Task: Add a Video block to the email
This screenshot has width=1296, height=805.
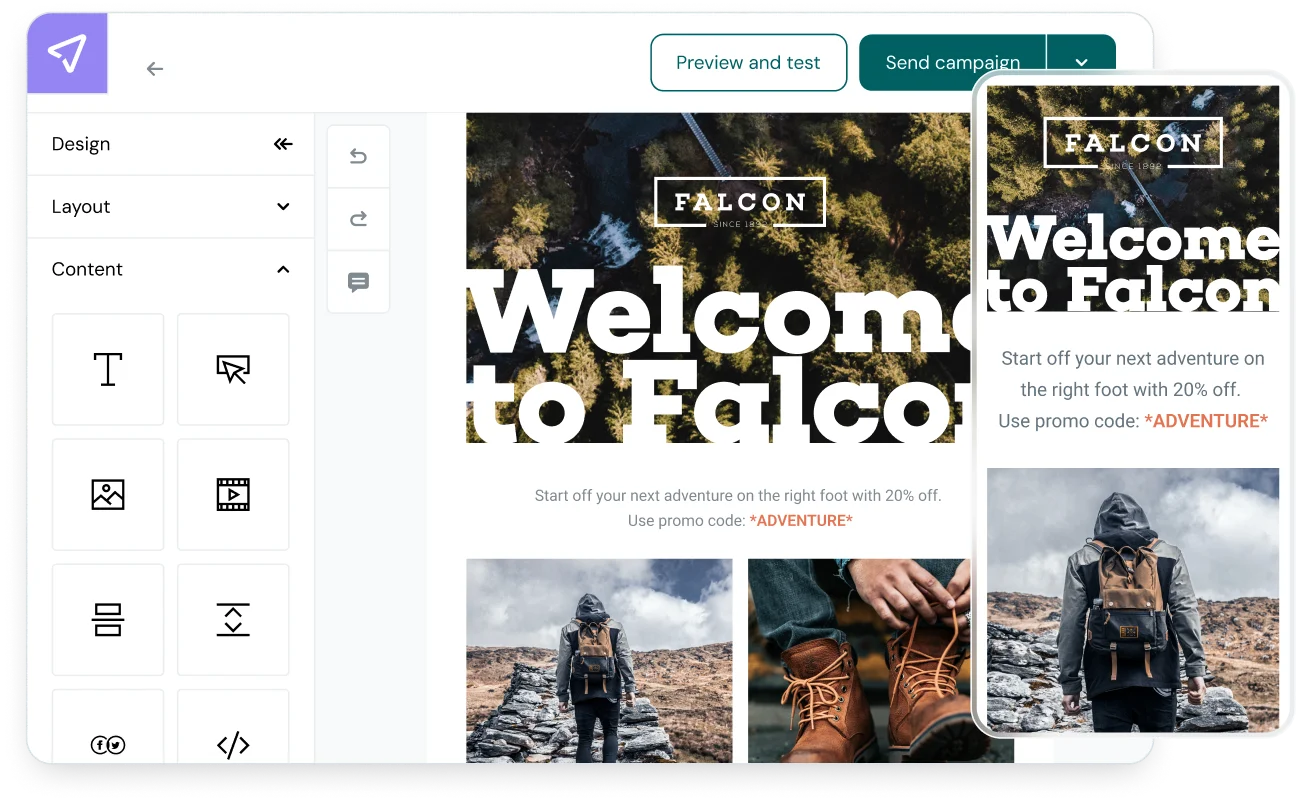Action: (x=232, y=494)
